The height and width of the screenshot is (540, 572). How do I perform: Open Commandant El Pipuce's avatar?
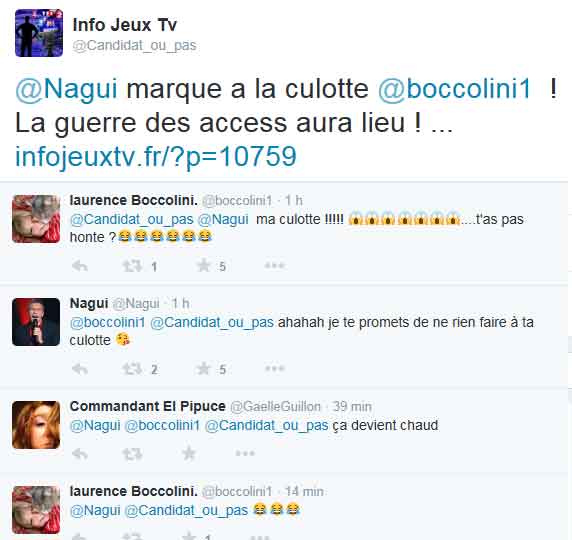36,425
